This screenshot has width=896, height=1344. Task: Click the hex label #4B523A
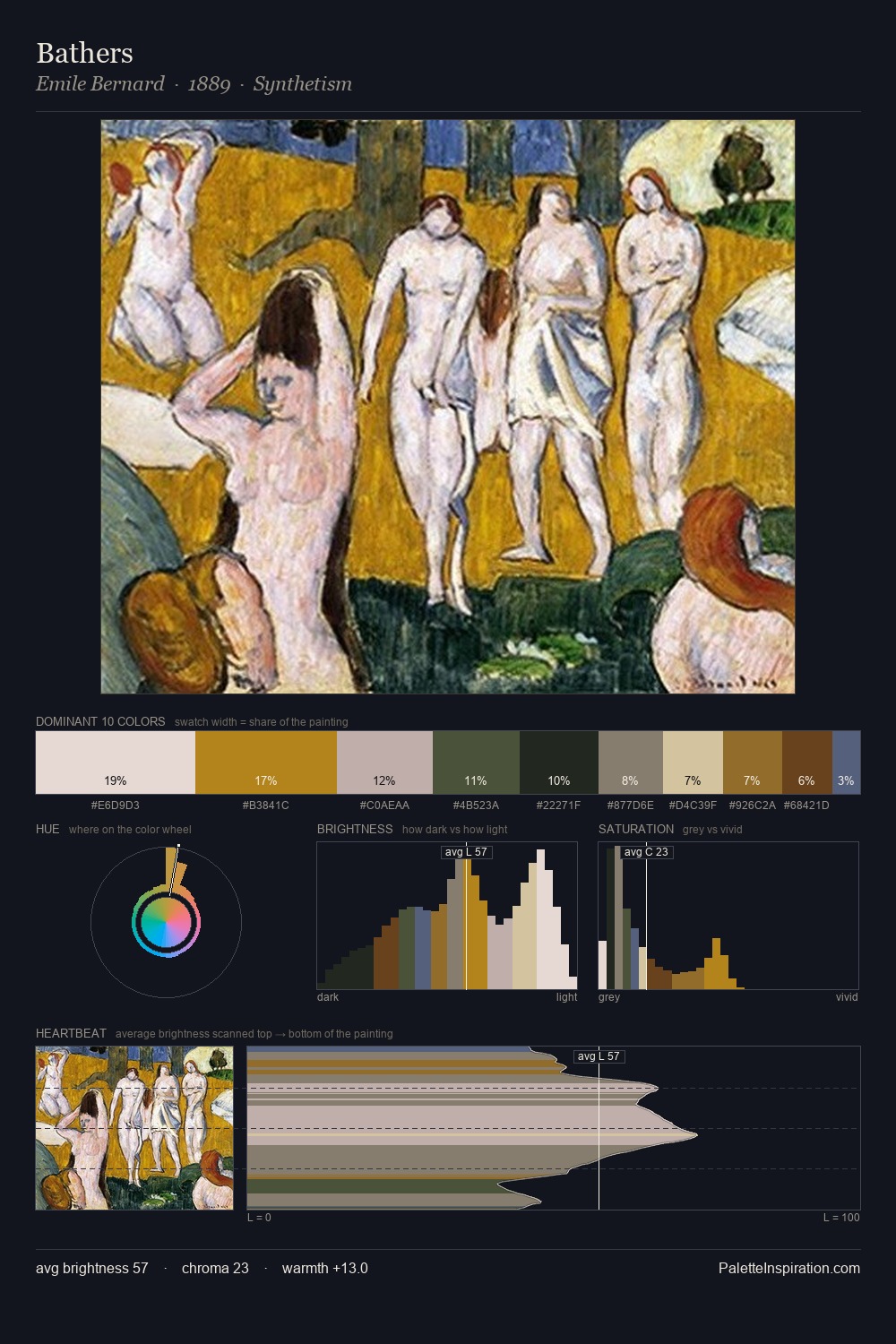[476, 806]
